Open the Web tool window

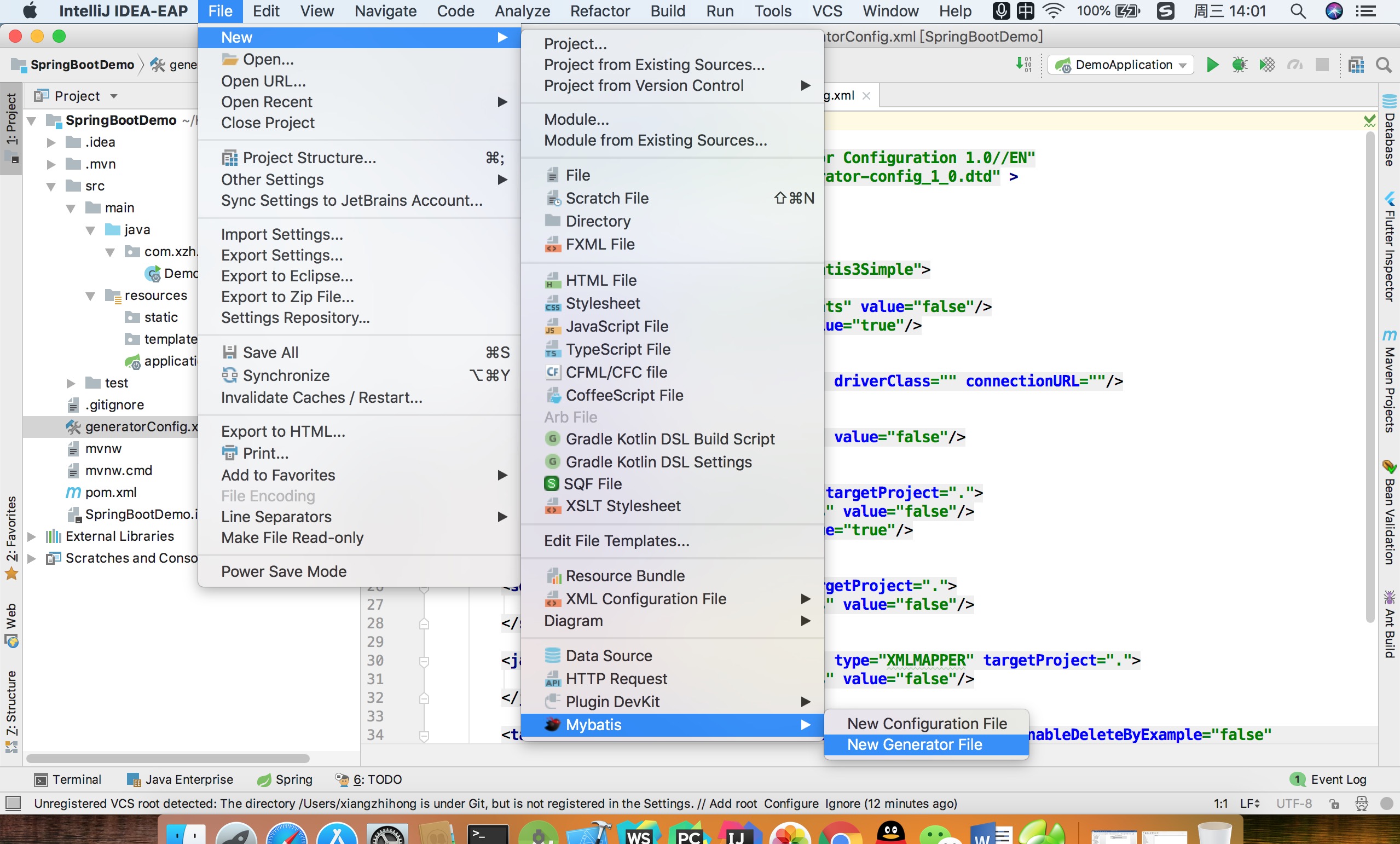pos(11,625)
